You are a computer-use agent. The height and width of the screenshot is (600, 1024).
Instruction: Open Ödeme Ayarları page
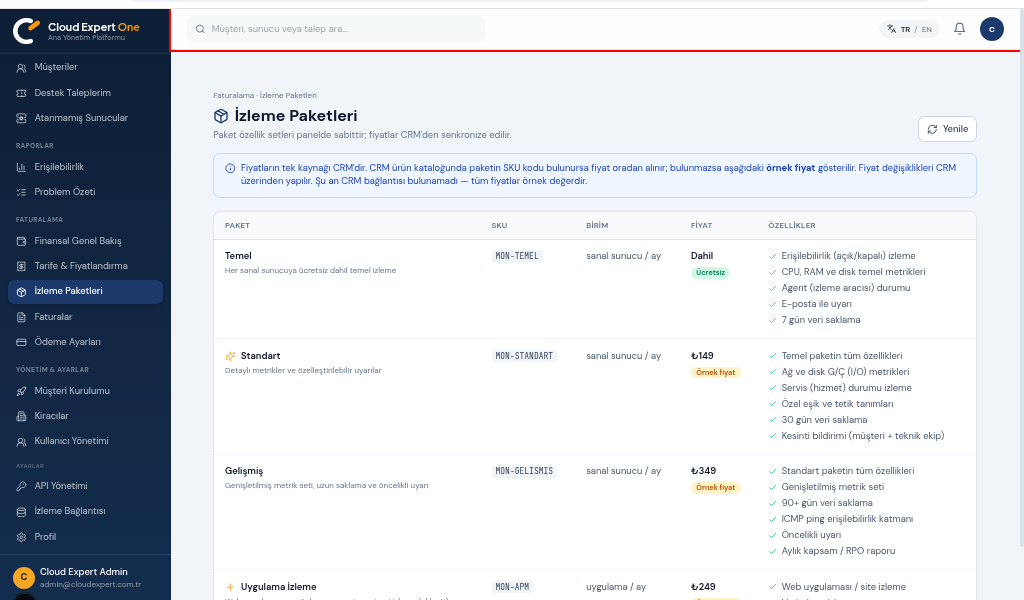[x=86, y=341]
